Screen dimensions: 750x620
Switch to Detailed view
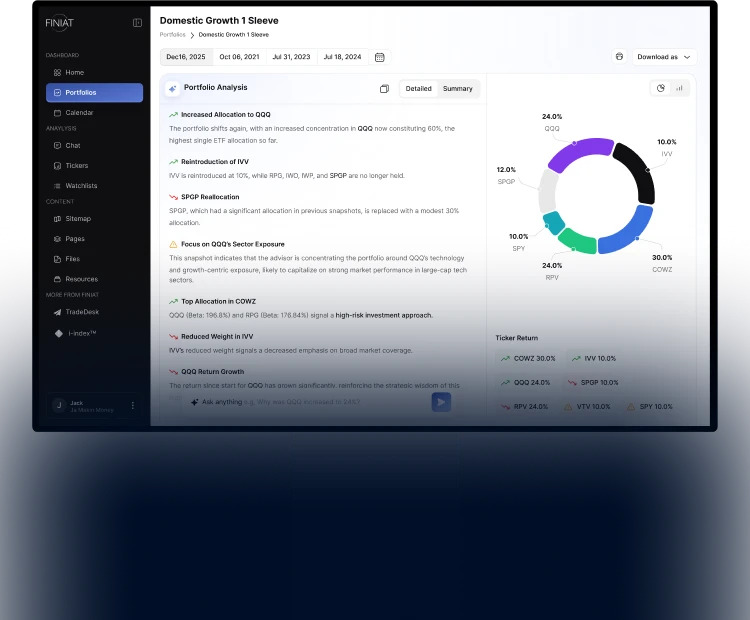tap(419, 89)
